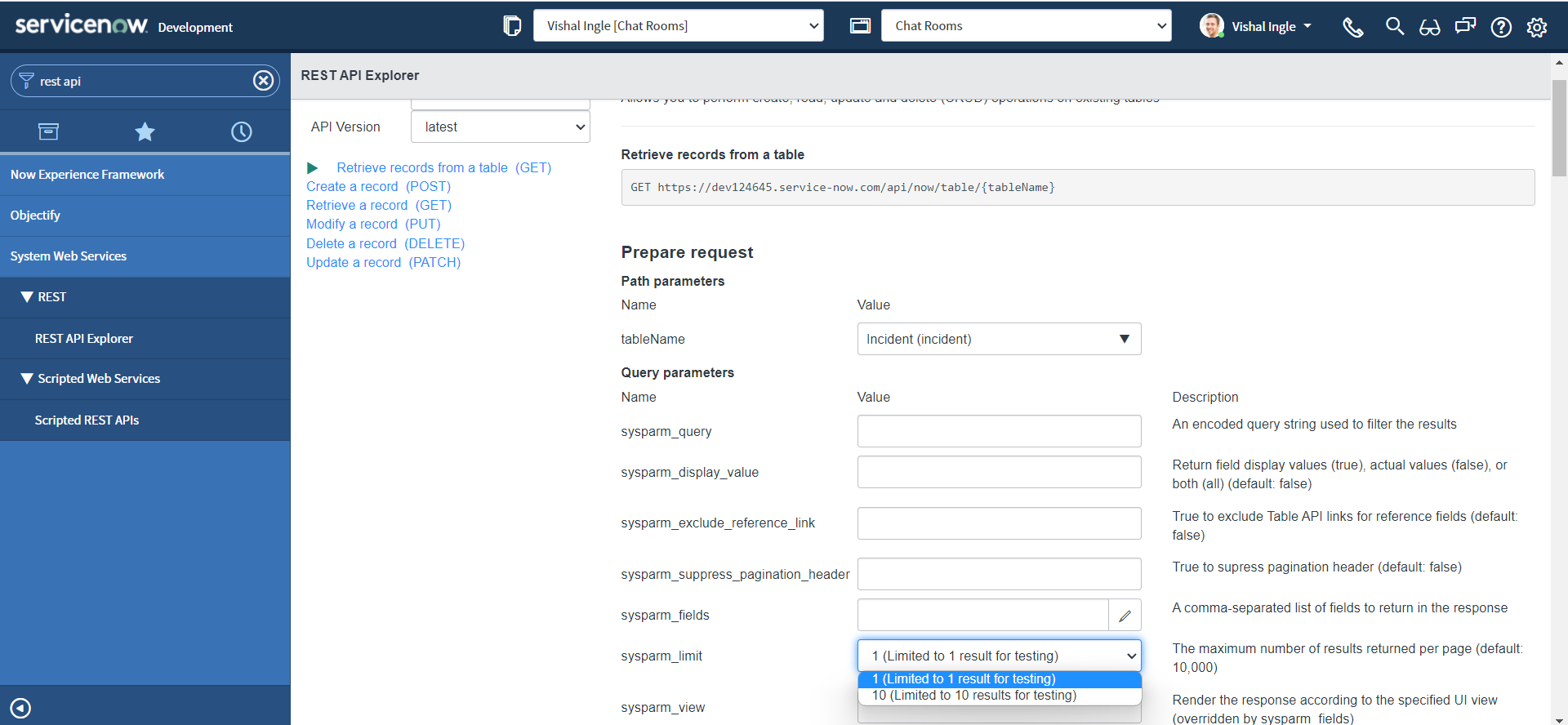Screen dimensions: 1568x725
Task: Click the sysparm_display_value input field
Action: point(999,472)
